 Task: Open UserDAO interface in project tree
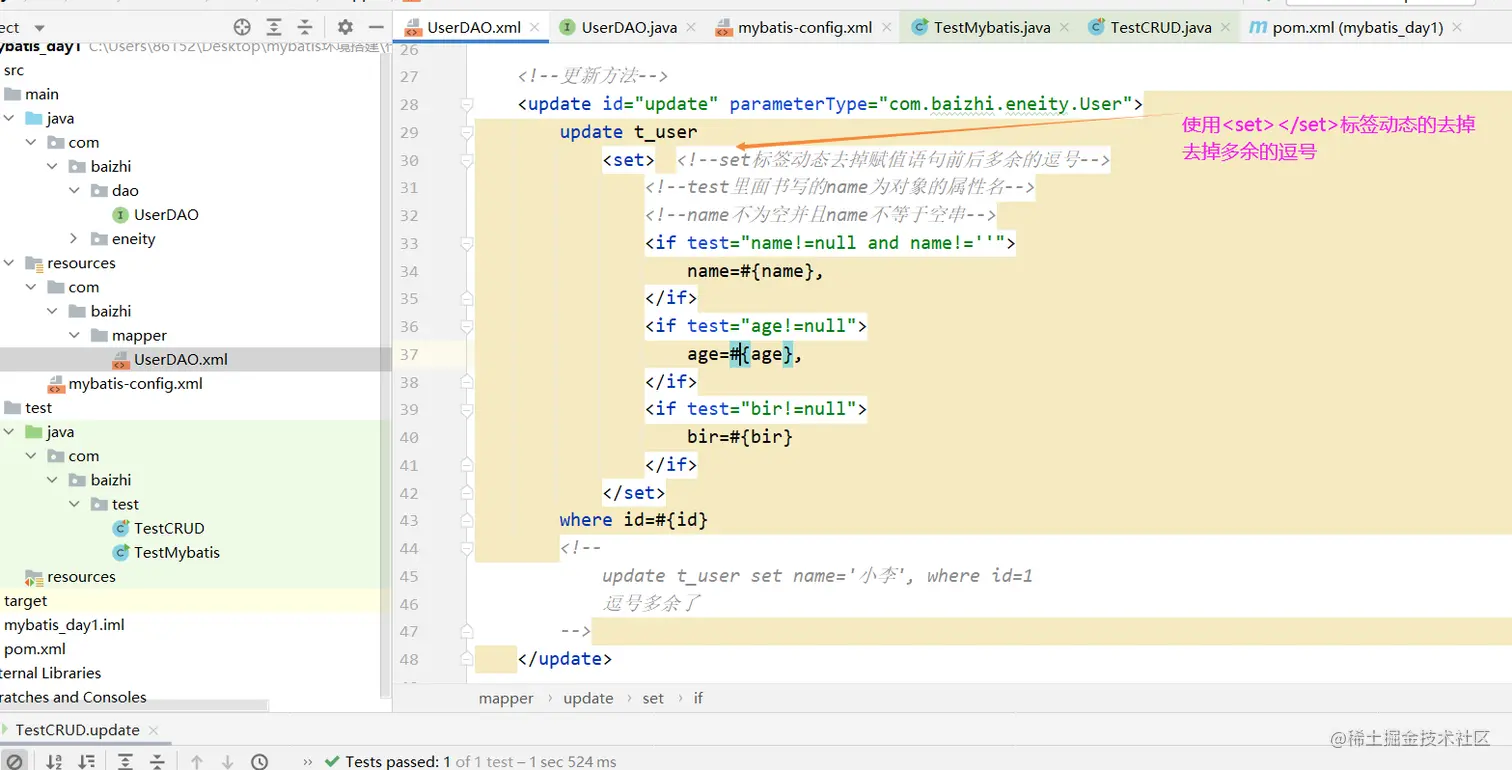click(156, 215)
